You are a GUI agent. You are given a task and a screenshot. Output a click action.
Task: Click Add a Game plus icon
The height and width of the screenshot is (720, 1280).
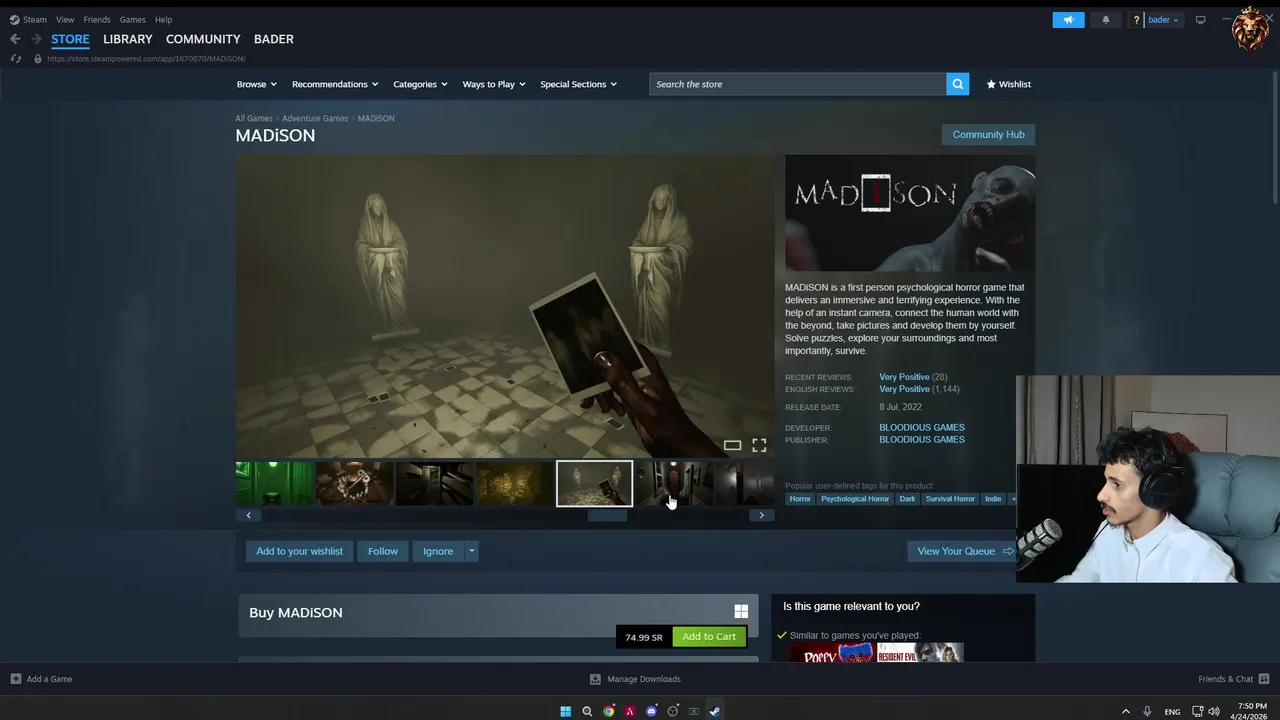pos(15,679)
